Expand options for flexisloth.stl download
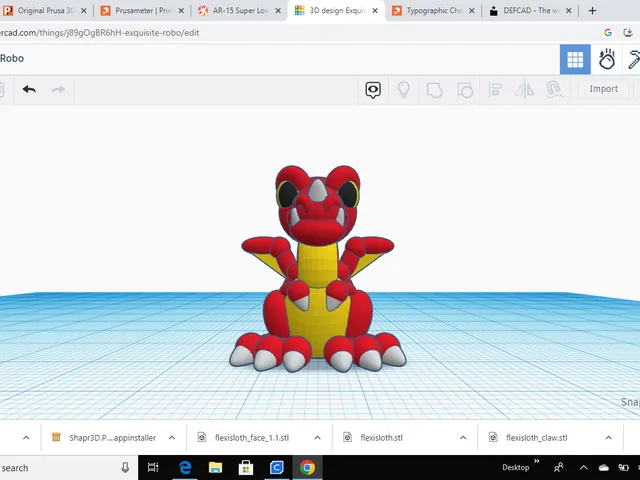This screenshot has width=640, height=480. coord(463,438)
